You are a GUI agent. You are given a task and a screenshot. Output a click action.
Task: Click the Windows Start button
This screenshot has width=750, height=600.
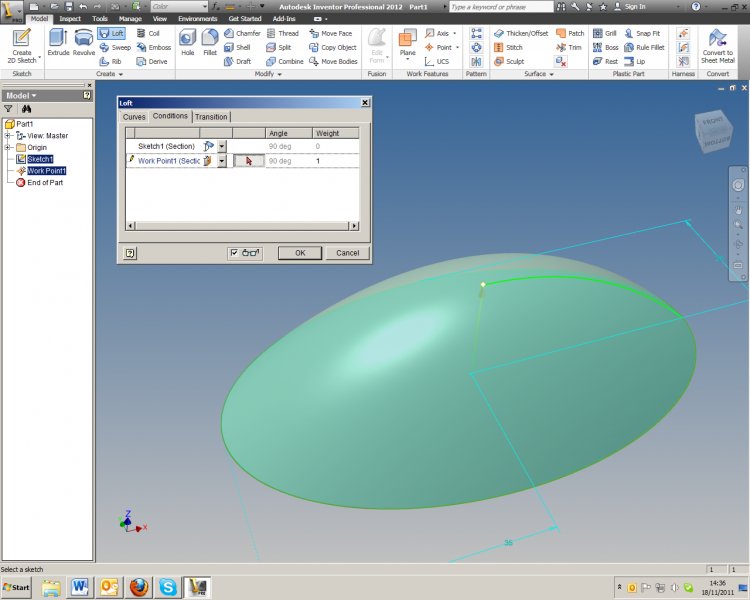coord(17,585)
